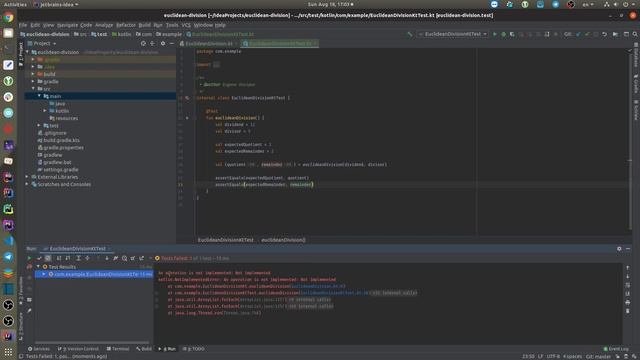Clear console with trash icon
This screenshot has width=640, height=360.
click(x=627, y=311)
